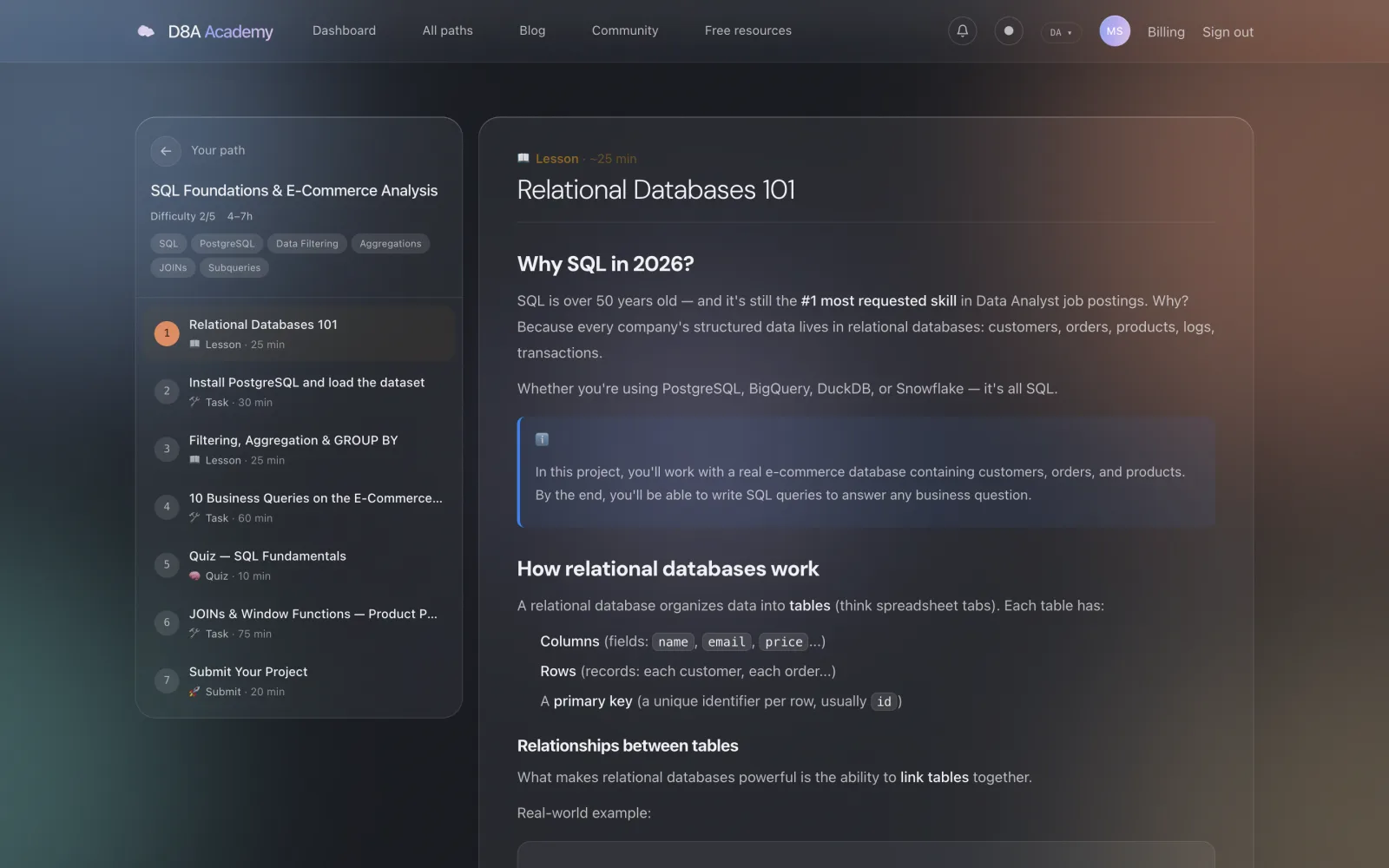The image size is (1389, 868).
Task: Click Sign out
Action: 1228,32
